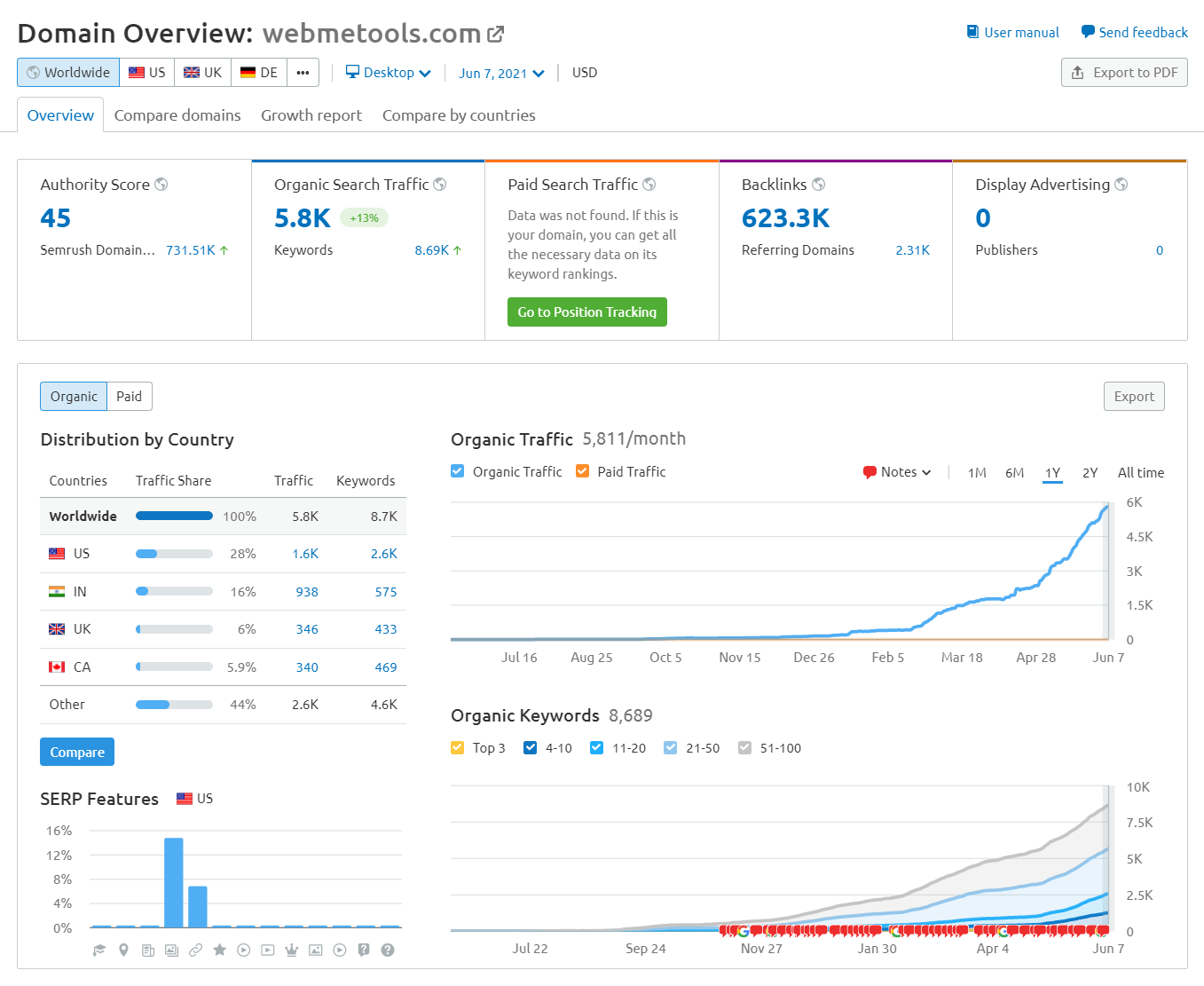Click the info globe next to Display Advertising
This screenshot has height=986, width=1204.
point(1121,185)
